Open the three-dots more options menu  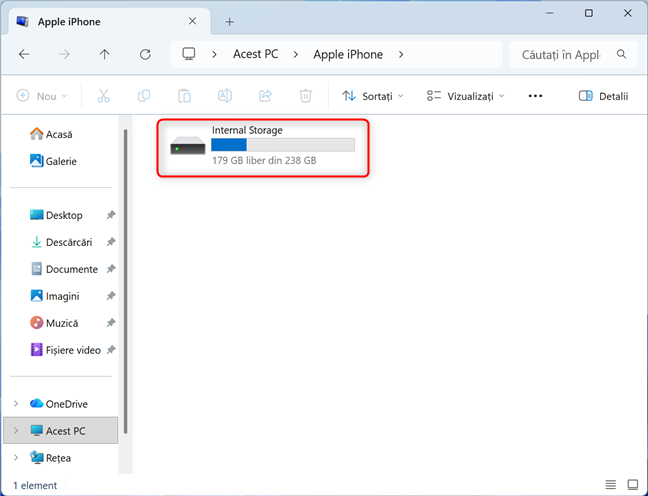point(535,96)
